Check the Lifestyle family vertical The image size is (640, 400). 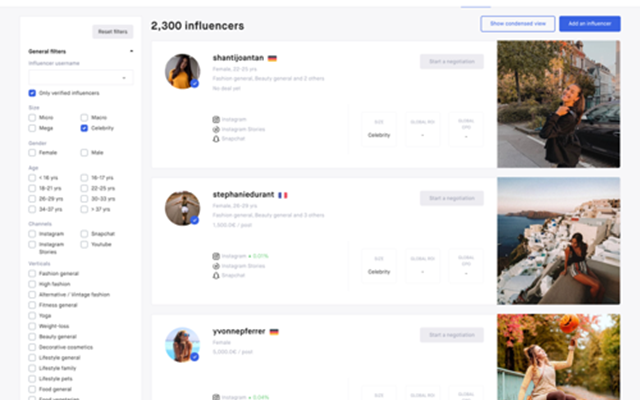coord(32,368)
